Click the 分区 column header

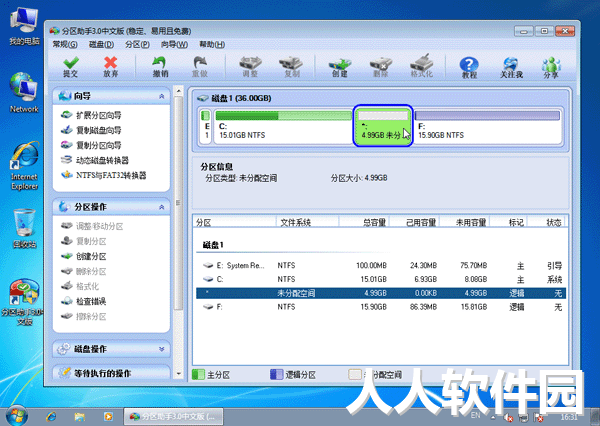235,222
